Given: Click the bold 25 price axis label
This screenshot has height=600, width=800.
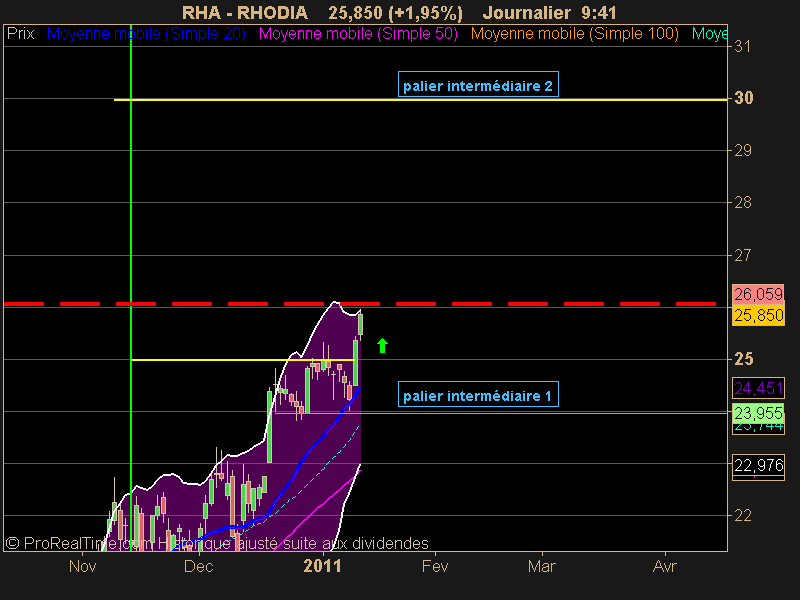Looking at the screenshot, I should tap(743, 359).
